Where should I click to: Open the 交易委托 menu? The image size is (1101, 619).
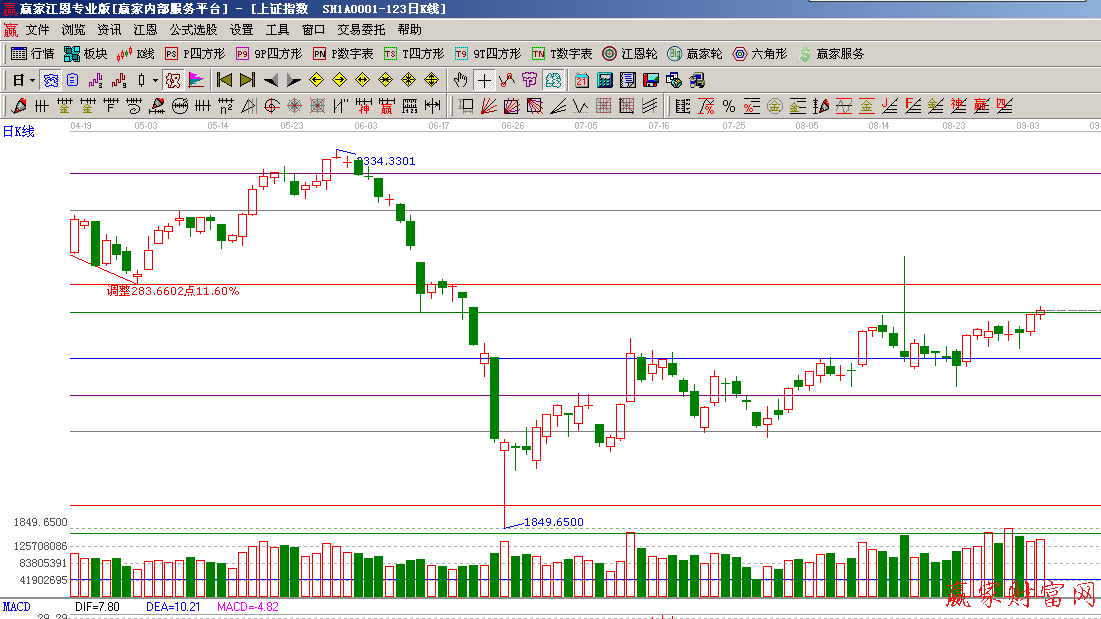pos(361,30)
